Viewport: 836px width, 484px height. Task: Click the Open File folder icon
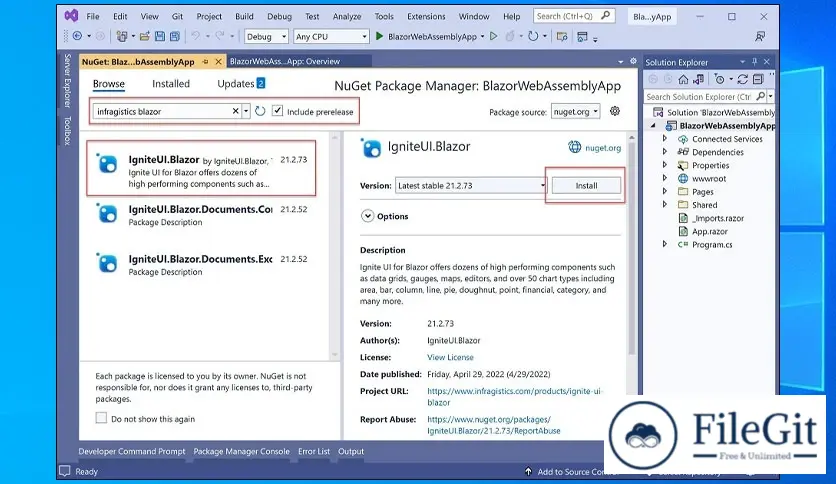click(x=144, y=36)
